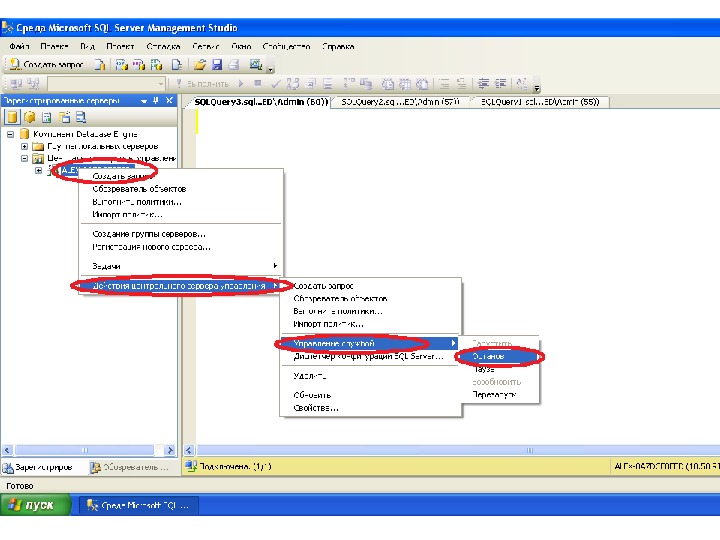The image size is (720, 540).
Task: Create a SQL Server Compact query
Action: (177, 65)
